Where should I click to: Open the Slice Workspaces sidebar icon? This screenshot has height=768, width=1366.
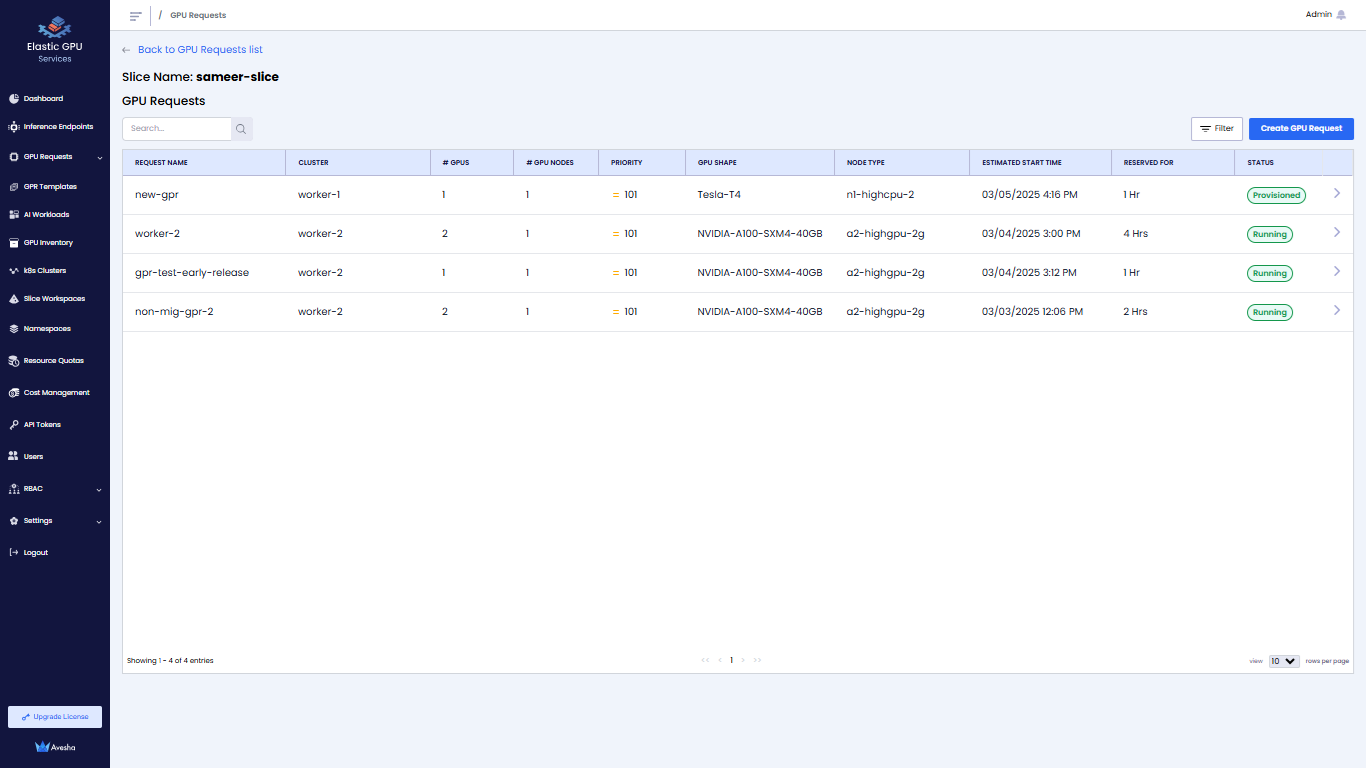(x=14, y=299)
